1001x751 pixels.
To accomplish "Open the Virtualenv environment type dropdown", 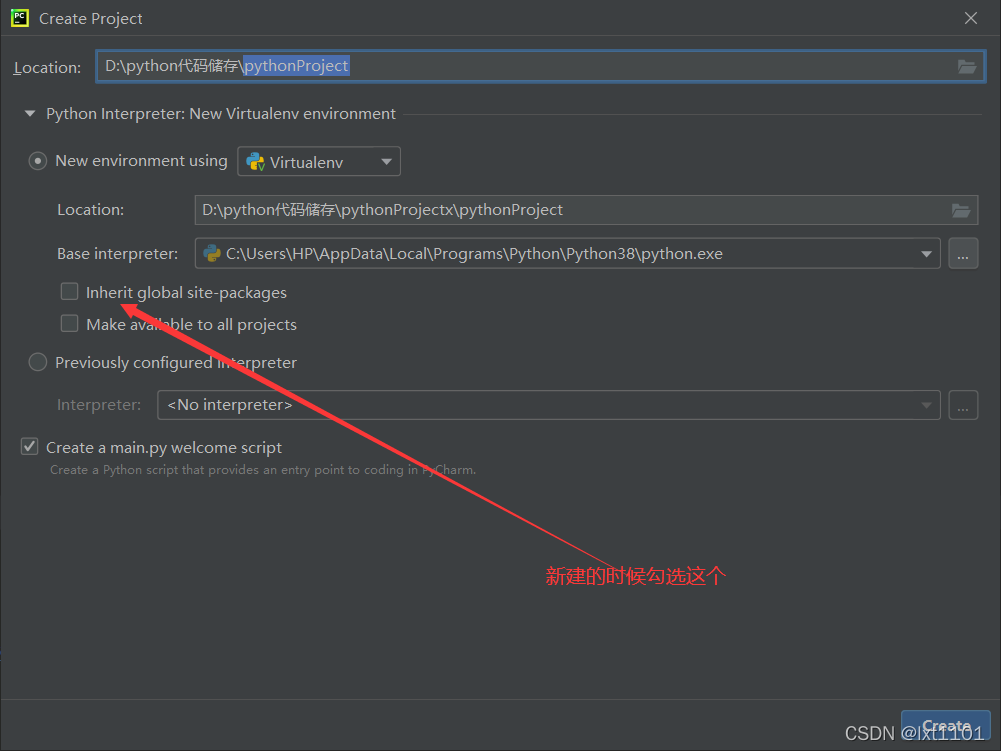I will (388, 161).
